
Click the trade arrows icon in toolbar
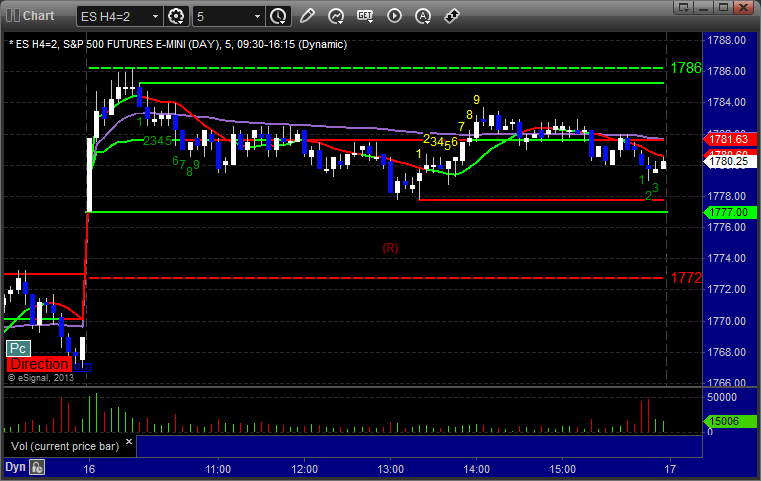452,16
